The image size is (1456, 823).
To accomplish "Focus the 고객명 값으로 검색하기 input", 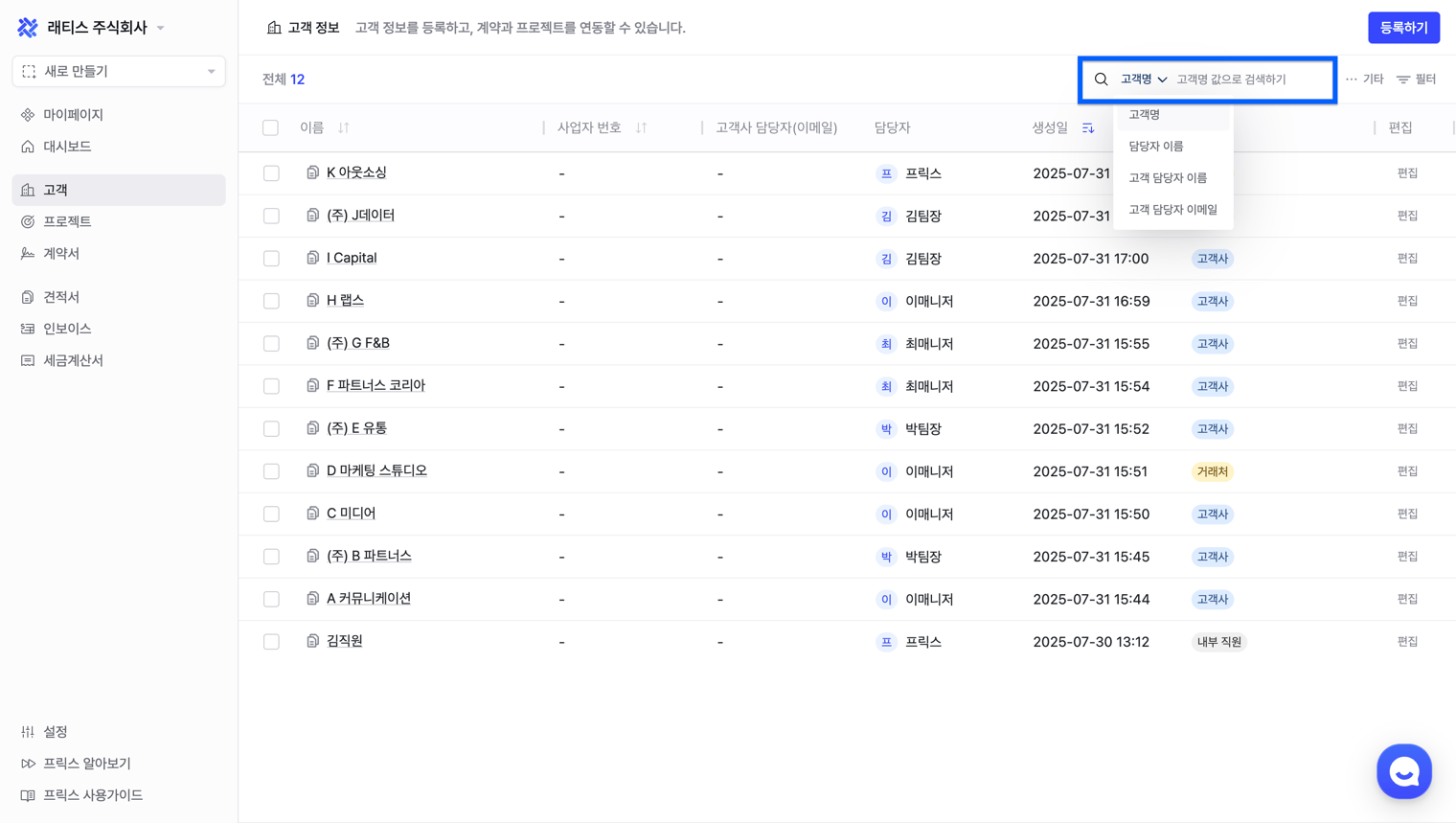I will pos(1249,80).
